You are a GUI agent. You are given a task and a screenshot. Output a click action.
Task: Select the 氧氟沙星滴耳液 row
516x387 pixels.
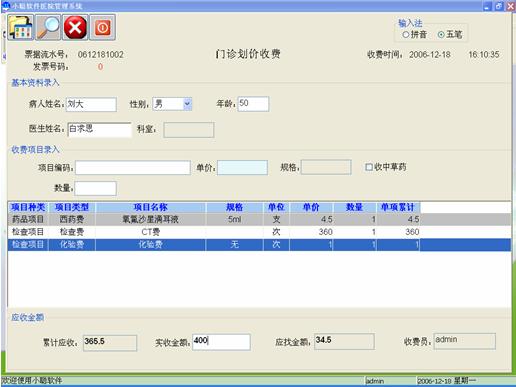click(259, 219)
